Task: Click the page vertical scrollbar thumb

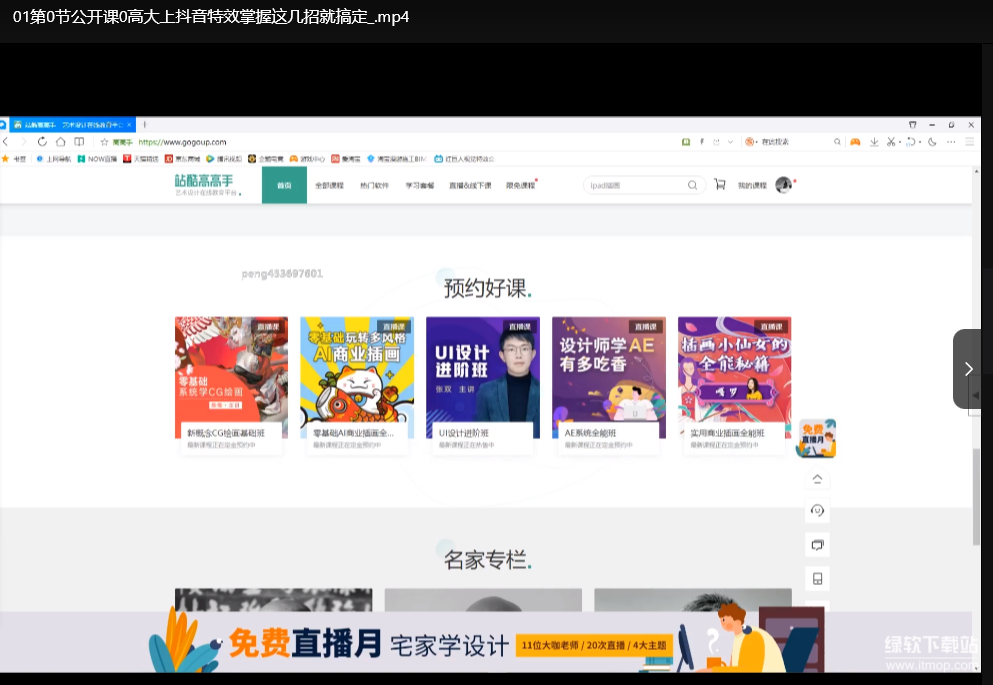Action: [976, 496]
